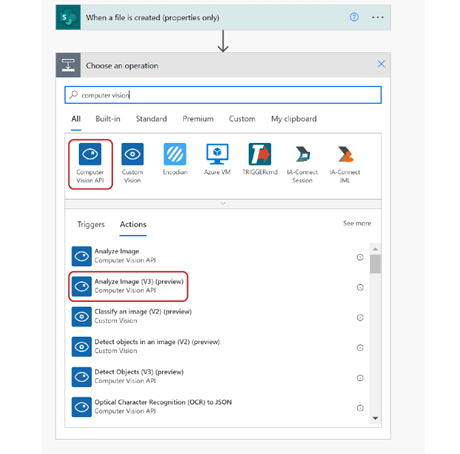The width and height of the screenshot is (460, 454).
Task: Show info for OCR to JSON action
Action: pos(360,408)
